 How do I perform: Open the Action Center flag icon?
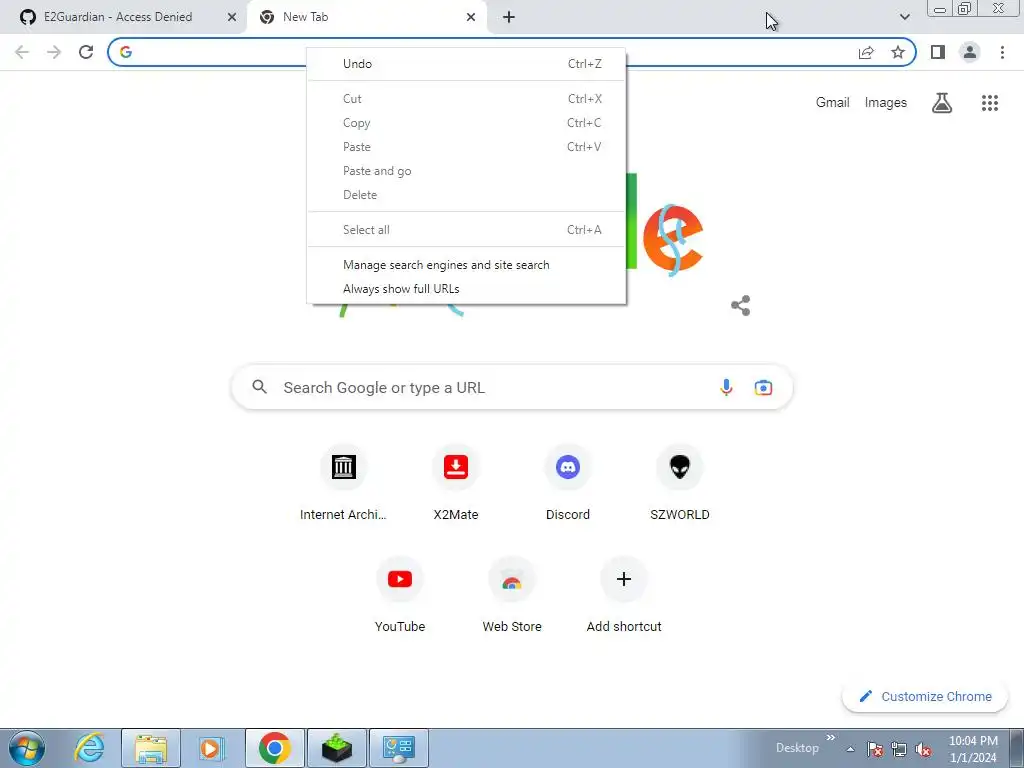click(x=874, y=749)
